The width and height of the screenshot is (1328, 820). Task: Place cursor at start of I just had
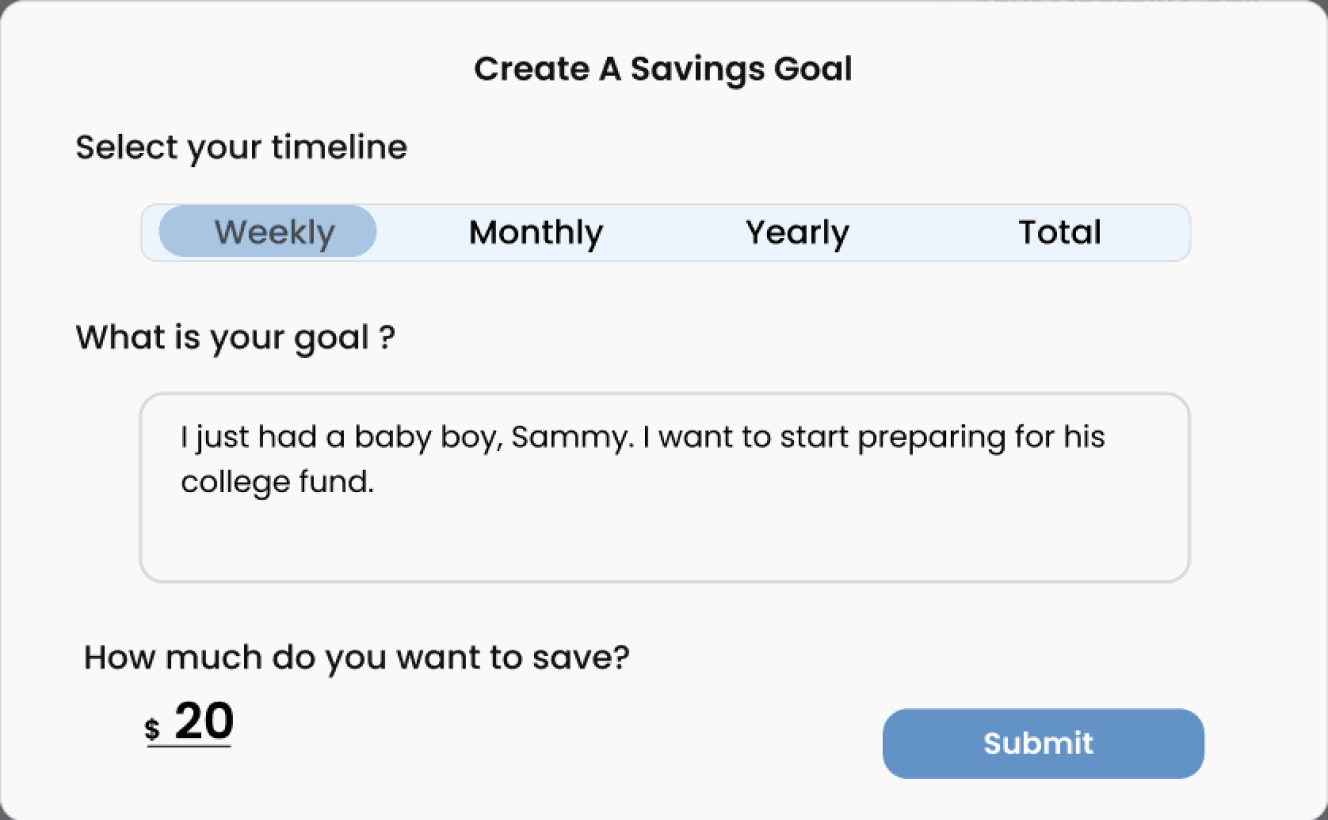pyautogui.click(x=182, y=438)
